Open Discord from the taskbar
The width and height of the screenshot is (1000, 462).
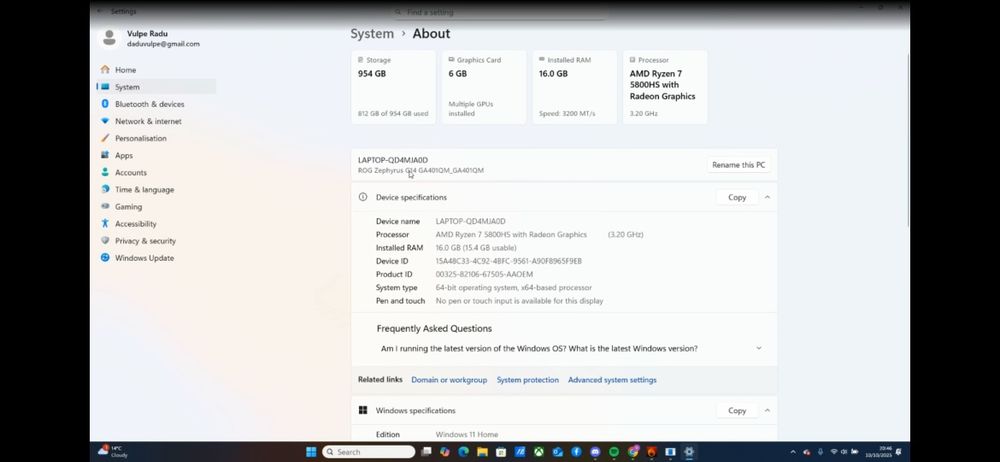pos(595,452)
